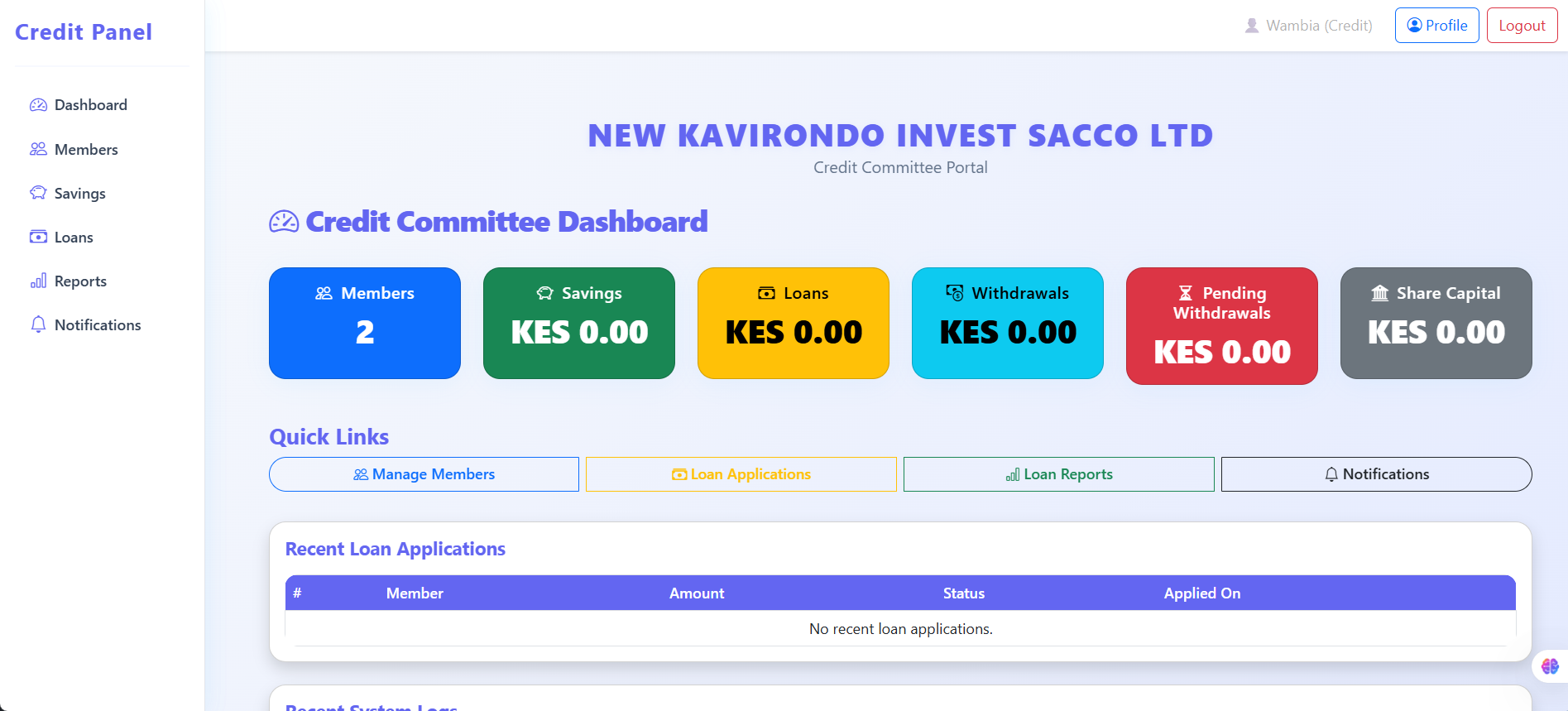Click the bank icon on Share Capital card
Screen dimensions: 1568x711
(x=1380, y=293)
